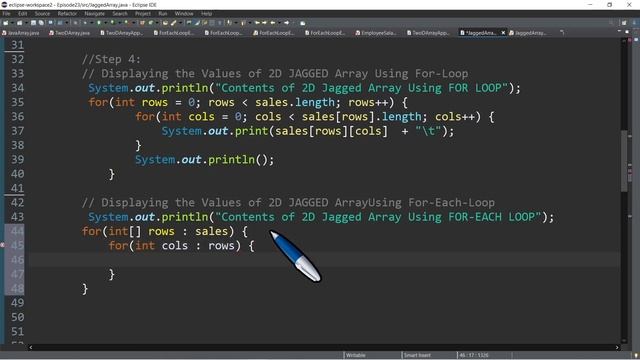Click the Last Edit Location arrow
The width and height of the screenshot is (640, 360).
coord(258,23)
